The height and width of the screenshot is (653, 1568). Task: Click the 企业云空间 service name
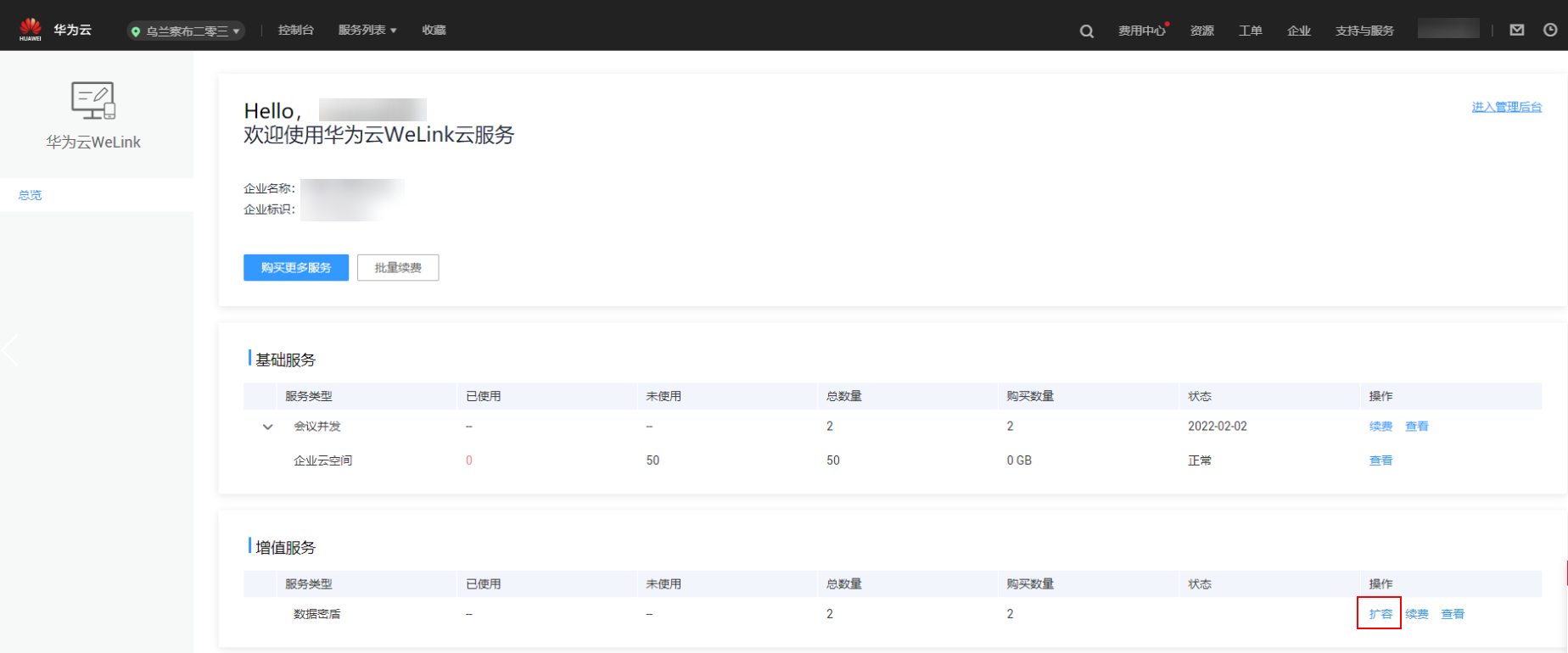coord(322,460)
